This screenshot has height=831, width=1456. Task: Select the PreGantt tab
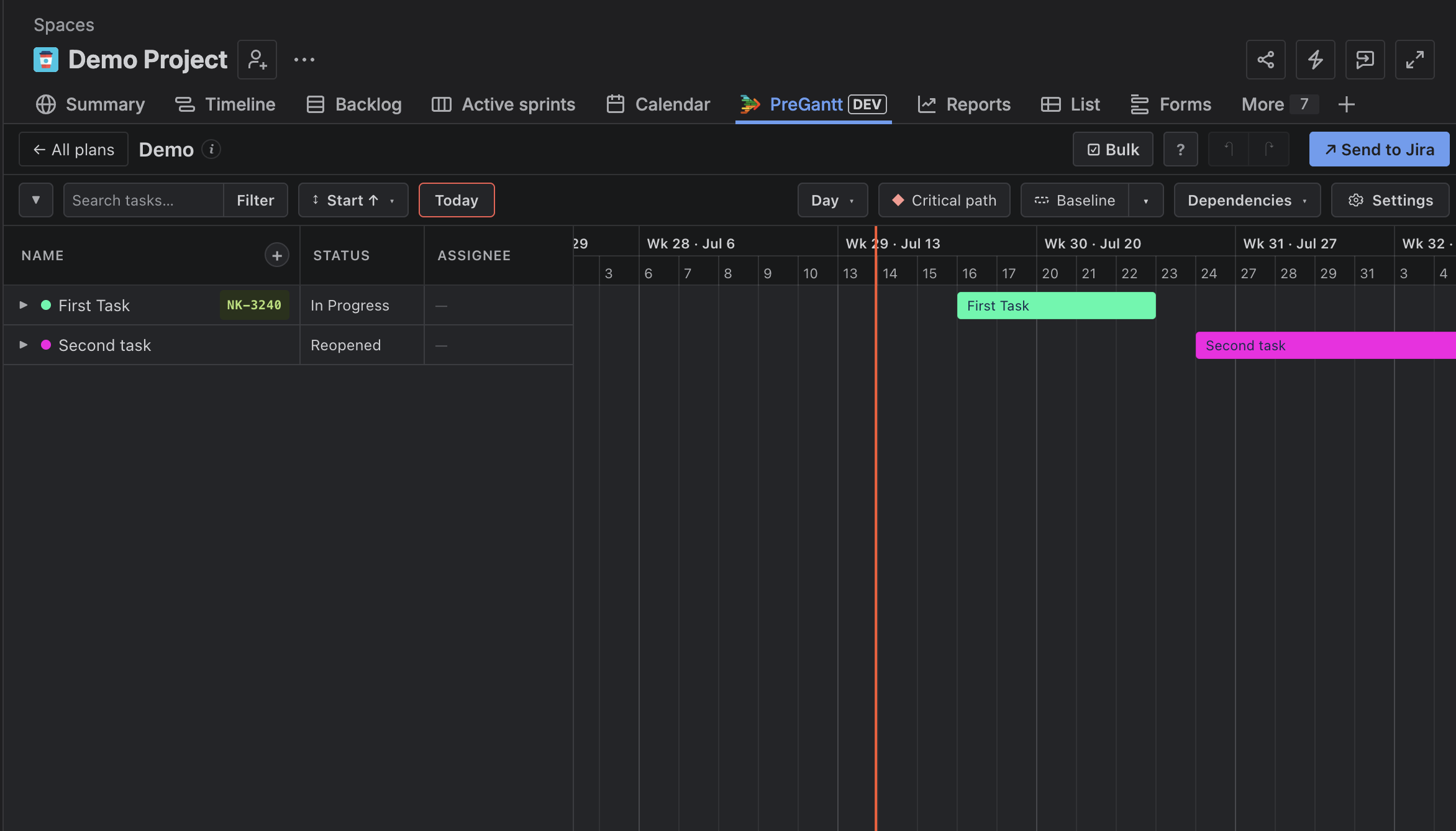[813, 104]
